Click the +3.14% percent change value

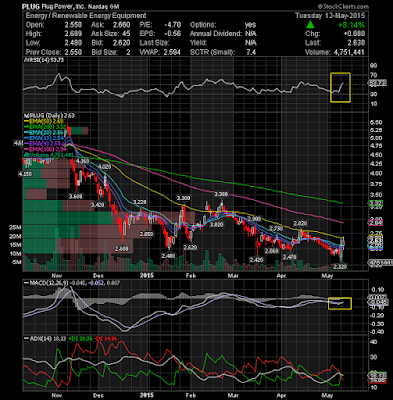coord(351,25)
